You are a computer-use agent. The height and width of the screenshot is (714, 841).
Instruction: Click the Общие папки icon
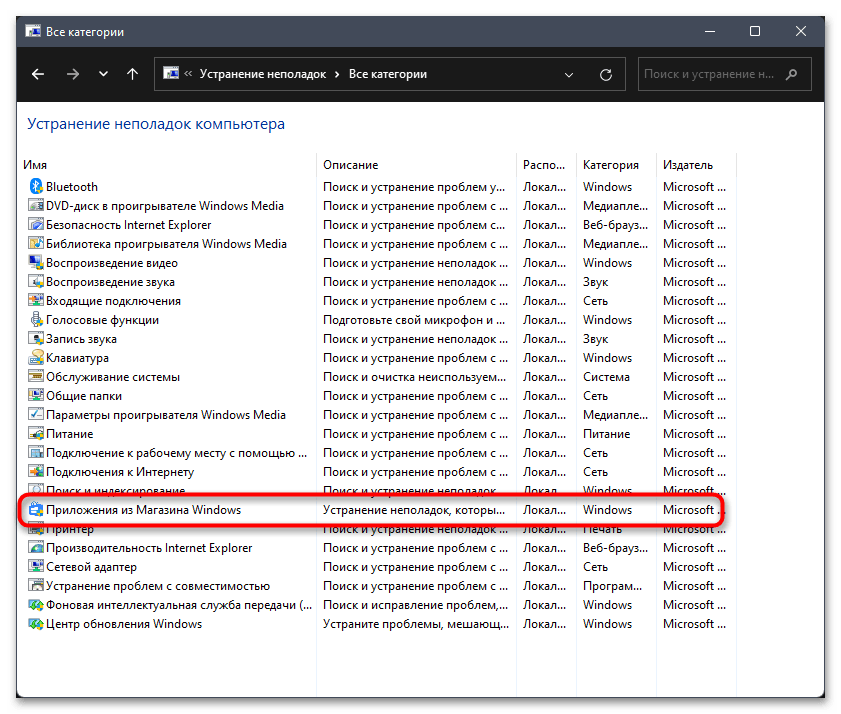(36, 396)
